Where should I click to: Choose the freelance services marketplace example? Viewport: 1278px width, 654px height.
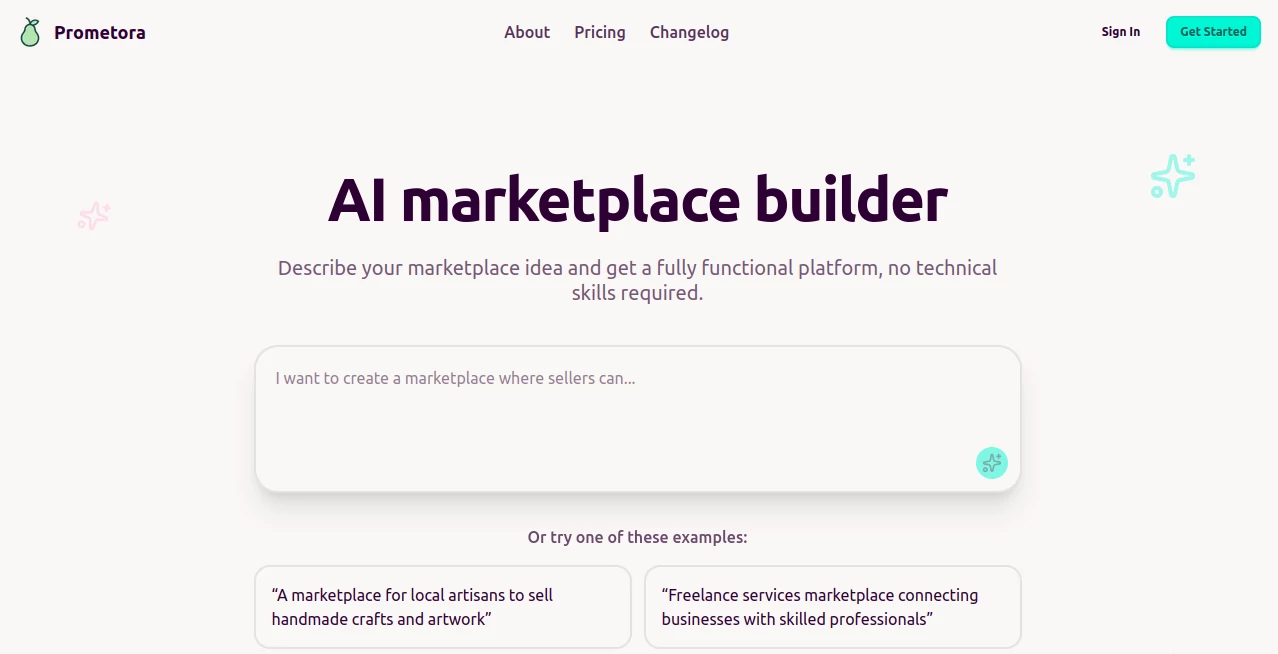833,606
